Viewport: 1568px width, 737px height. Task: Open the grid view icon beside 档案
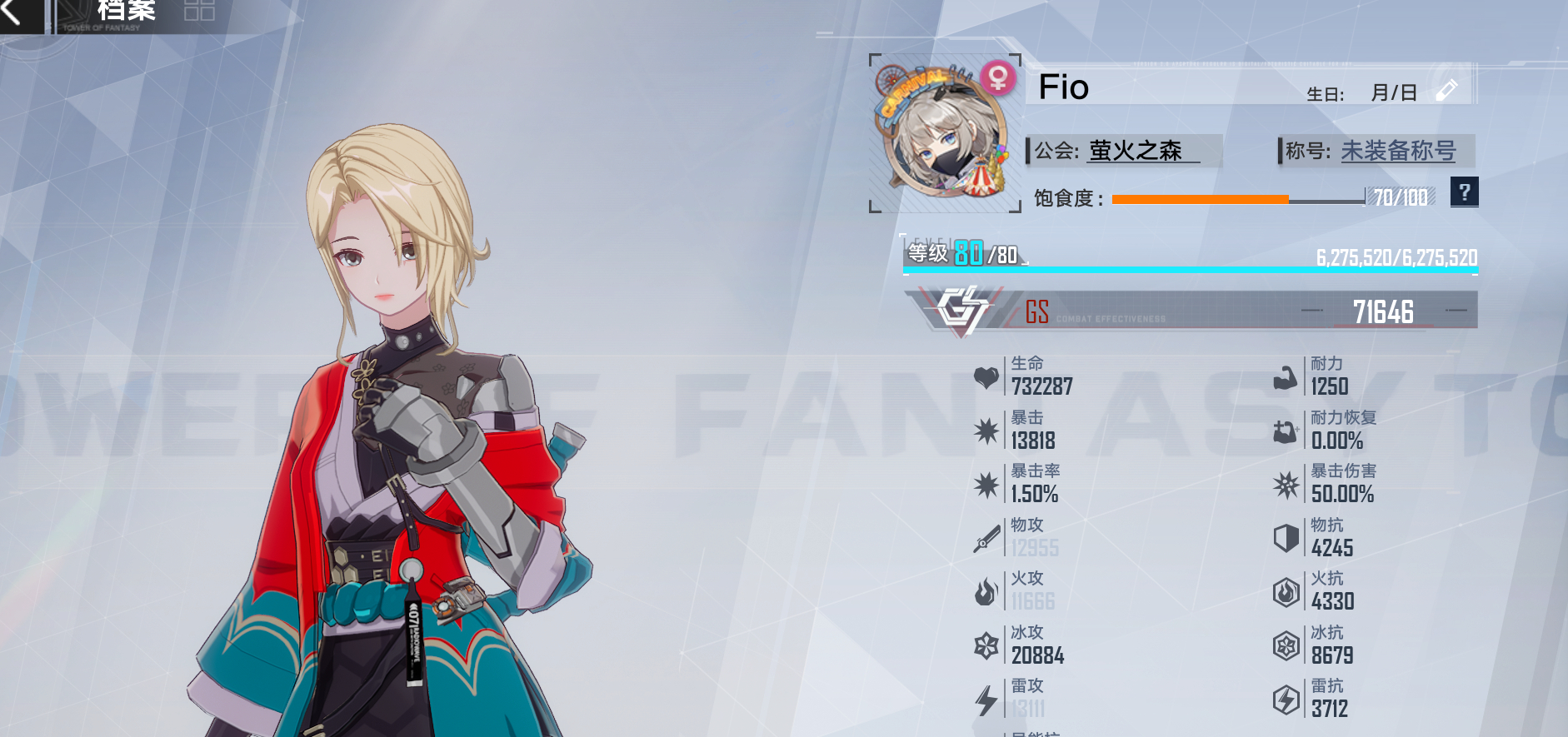click(199, 10)
